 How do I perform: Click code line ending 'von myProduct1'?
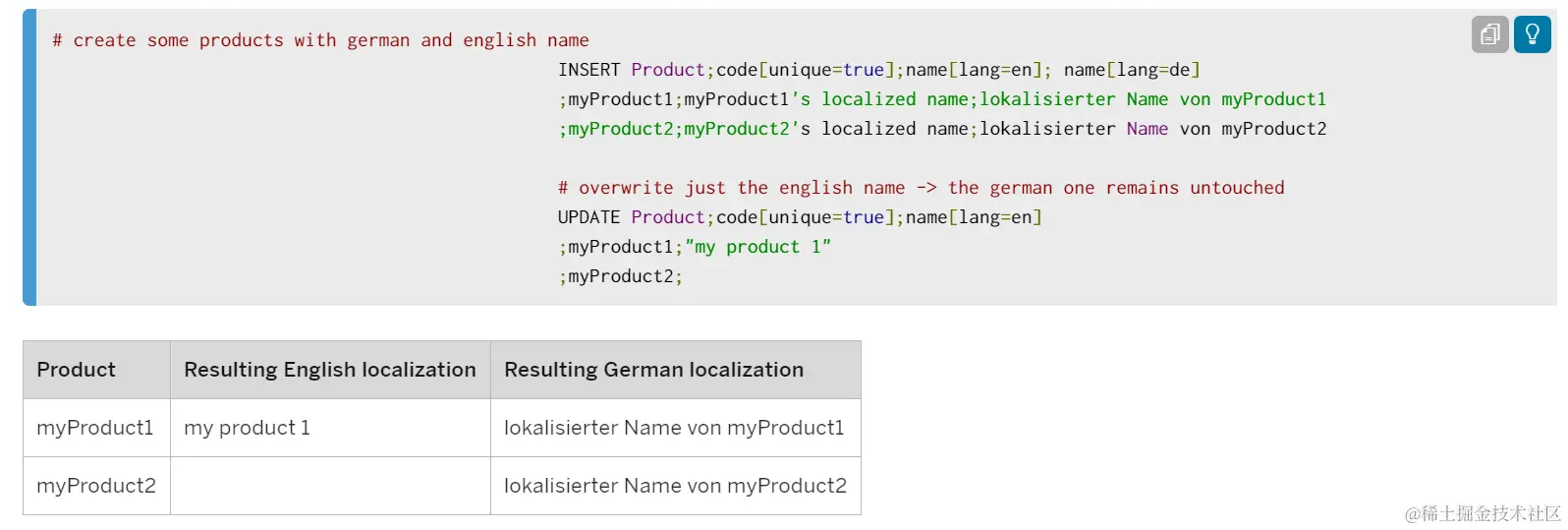pyautogui.click(x=942, y=99)
